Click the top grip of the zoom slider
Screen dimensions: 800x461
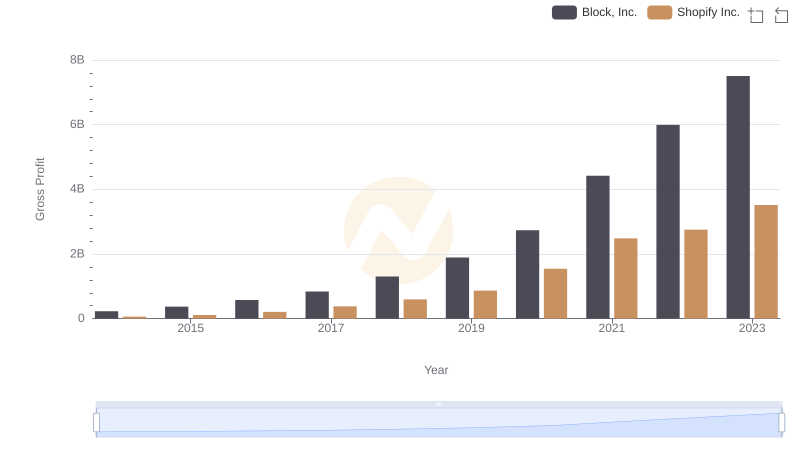439,404
